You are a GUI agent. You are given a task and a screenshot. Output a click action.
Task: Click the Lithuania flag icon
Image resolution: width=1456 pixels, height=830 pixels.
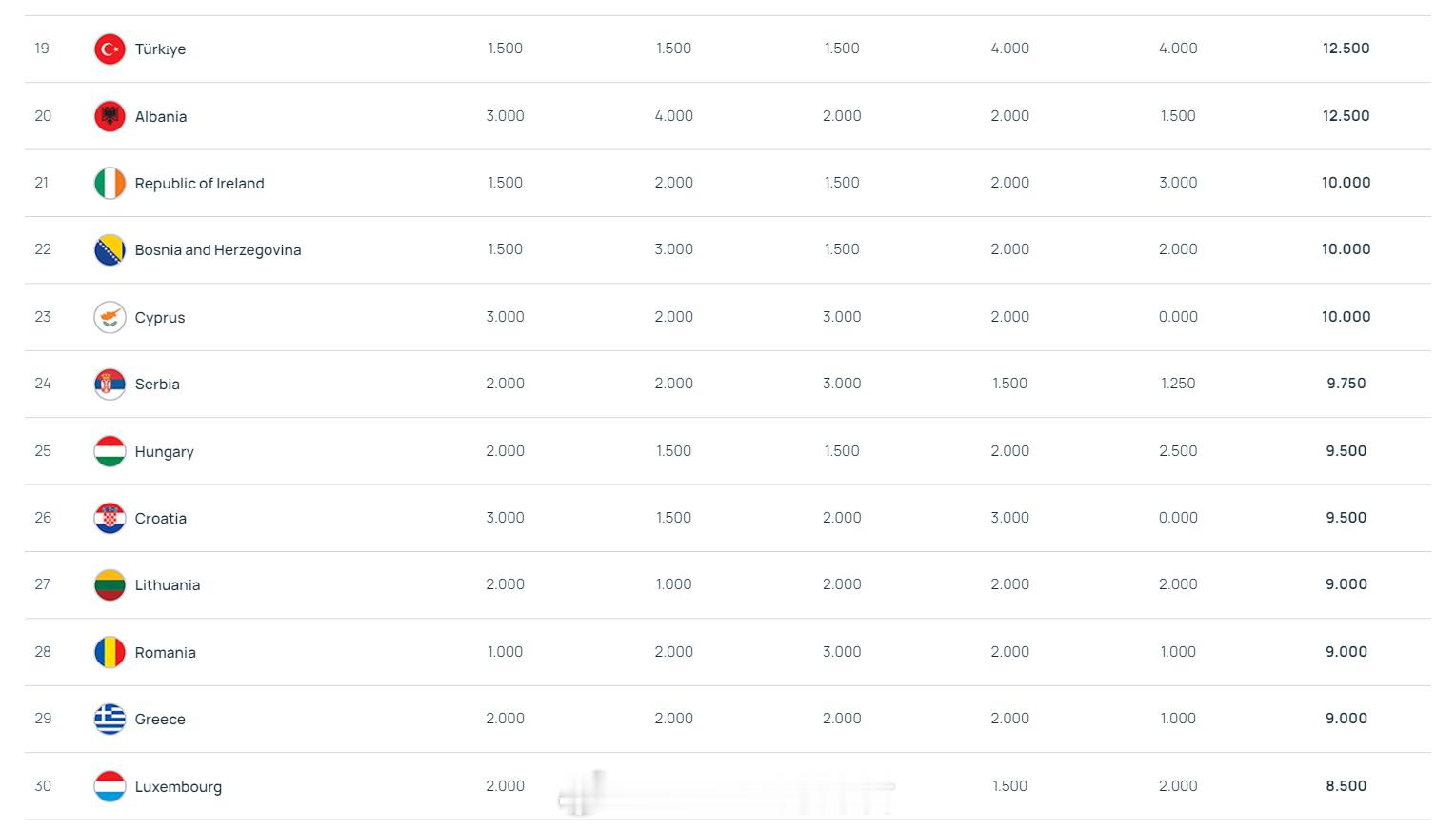(x=110, y=584)
